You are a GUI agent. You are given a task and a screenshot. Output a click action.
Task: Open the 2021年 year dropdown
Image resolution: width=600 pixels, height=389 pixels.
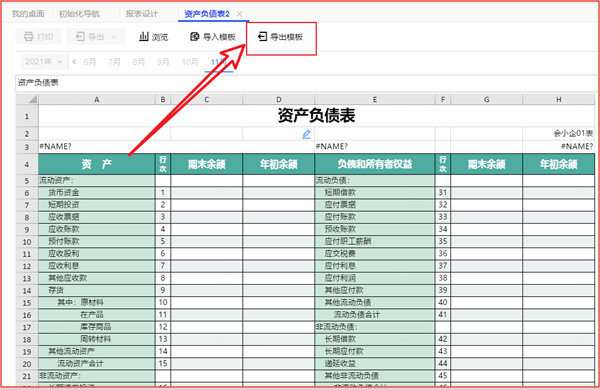(43, 62)
